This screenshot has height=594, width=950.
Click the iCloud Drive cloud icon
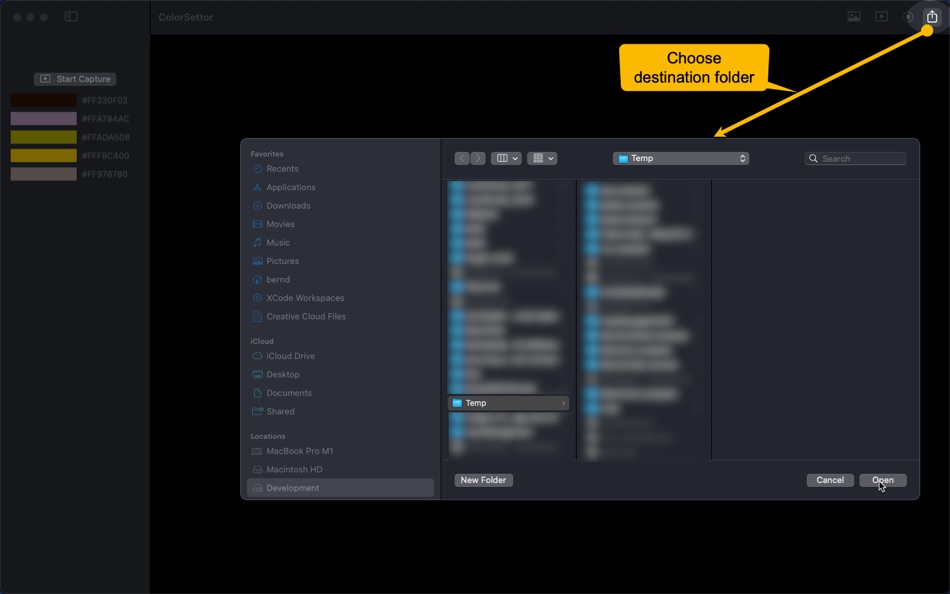pos(257,356)
